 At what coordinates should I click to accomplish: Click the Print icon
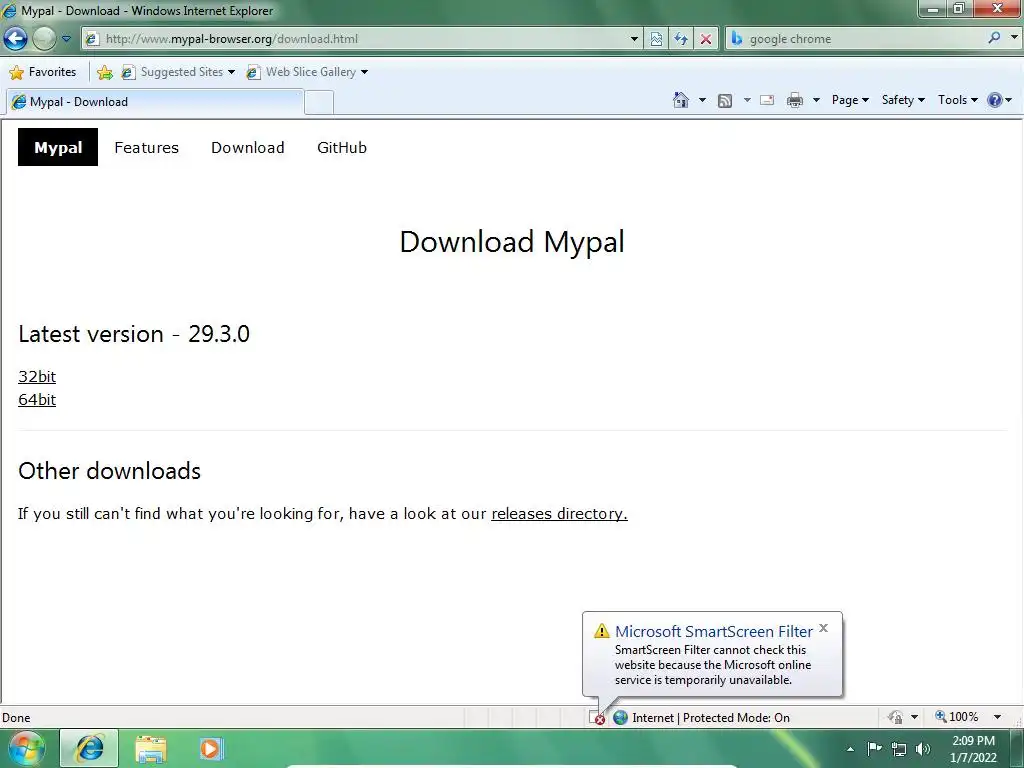click(x=795, y=100)
